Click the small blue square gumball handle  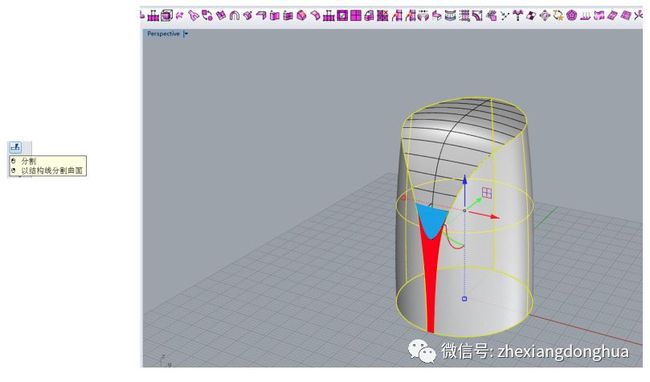click(464, 299)
